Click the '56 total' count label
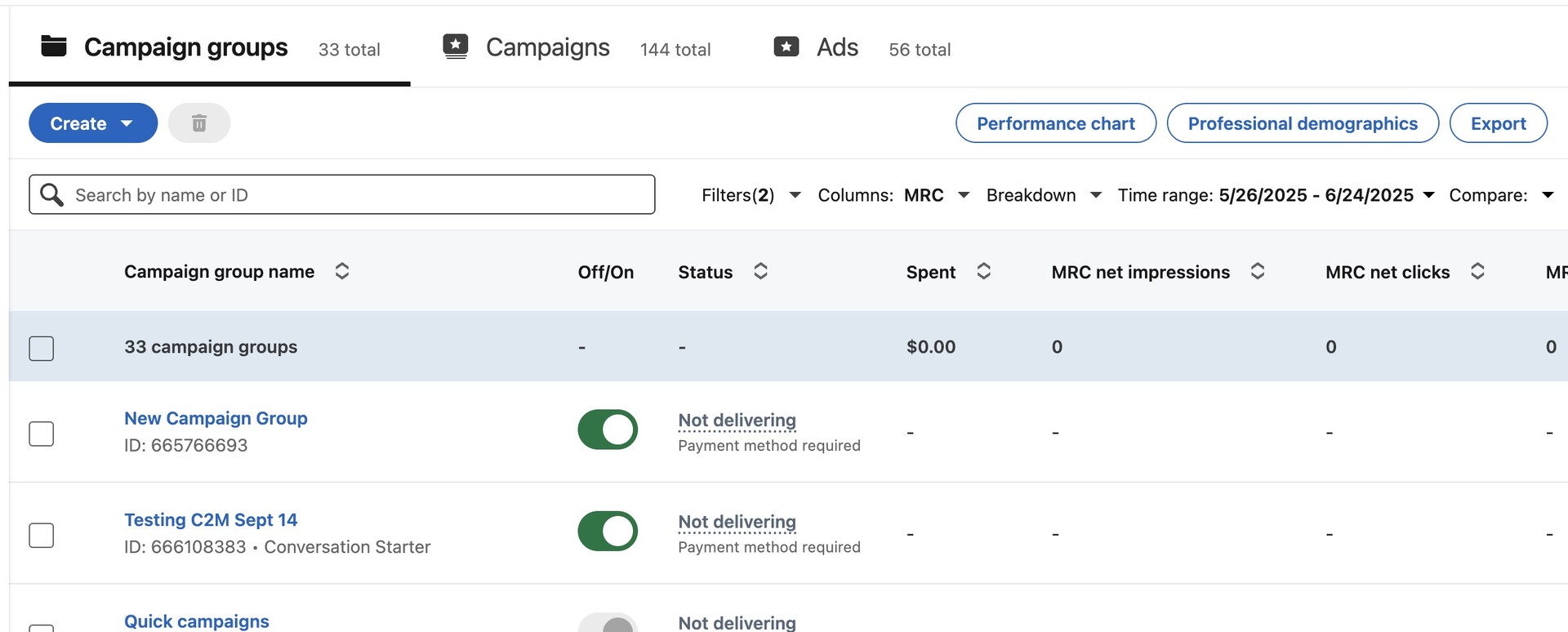Viewport: 1568px width, 632px height. (920, 50)
